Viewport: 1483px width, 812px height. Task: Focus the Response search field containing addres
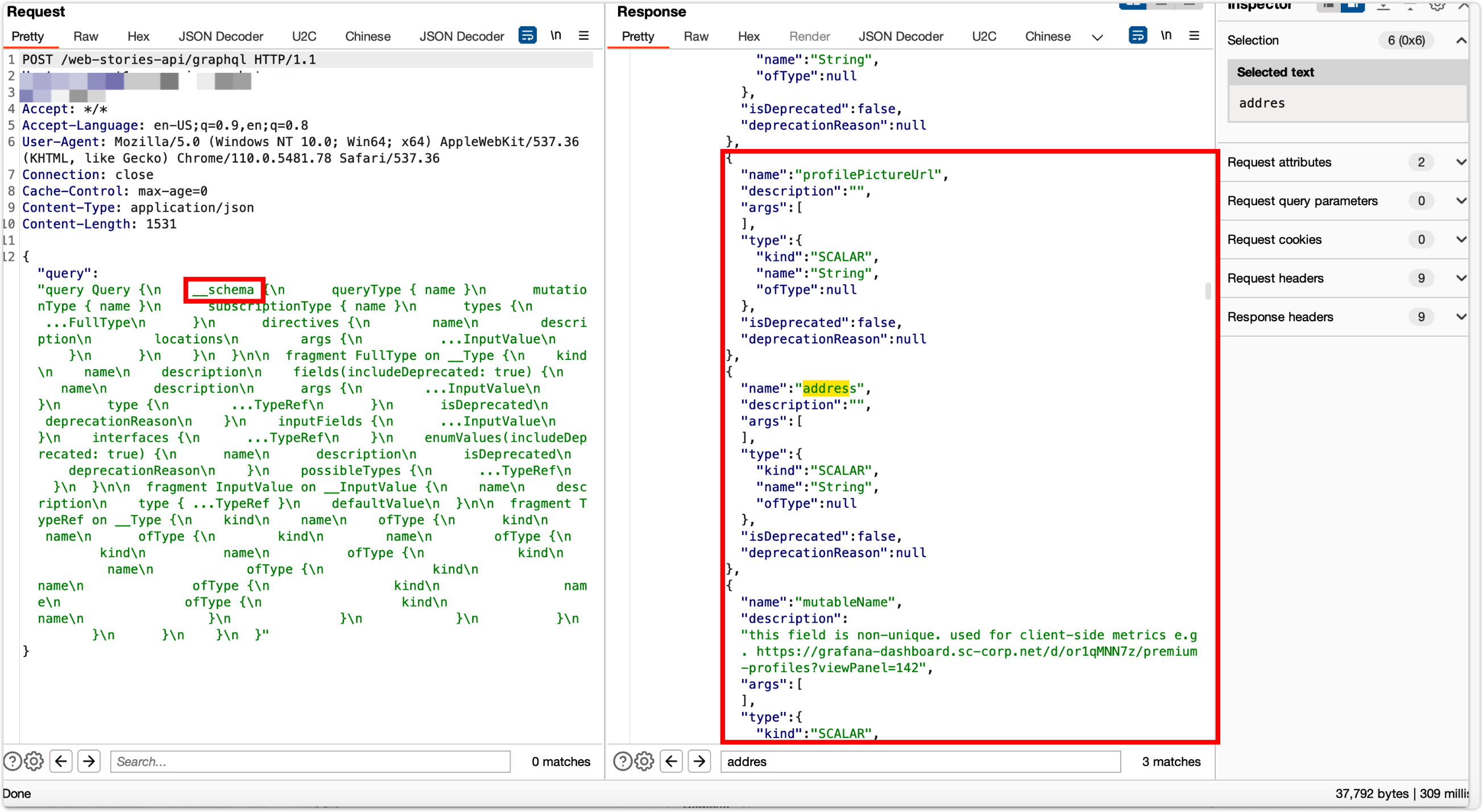click(921, 761)
